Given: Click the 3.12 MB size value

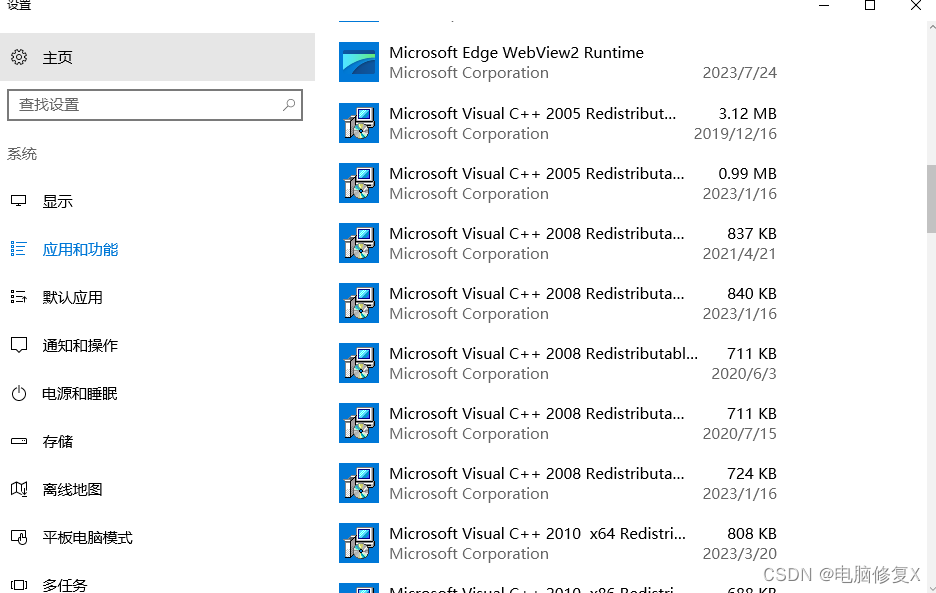Looking at the screenshot, I should tap(747, 113).
